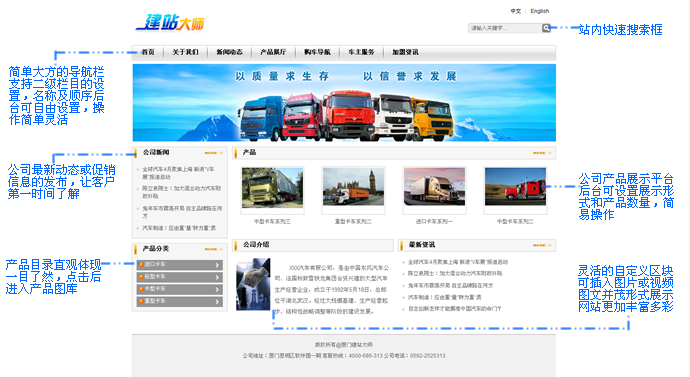The height and width of the screenshot is (377, 690).
Task: Switch language to 中文
Action: [516, 11]
